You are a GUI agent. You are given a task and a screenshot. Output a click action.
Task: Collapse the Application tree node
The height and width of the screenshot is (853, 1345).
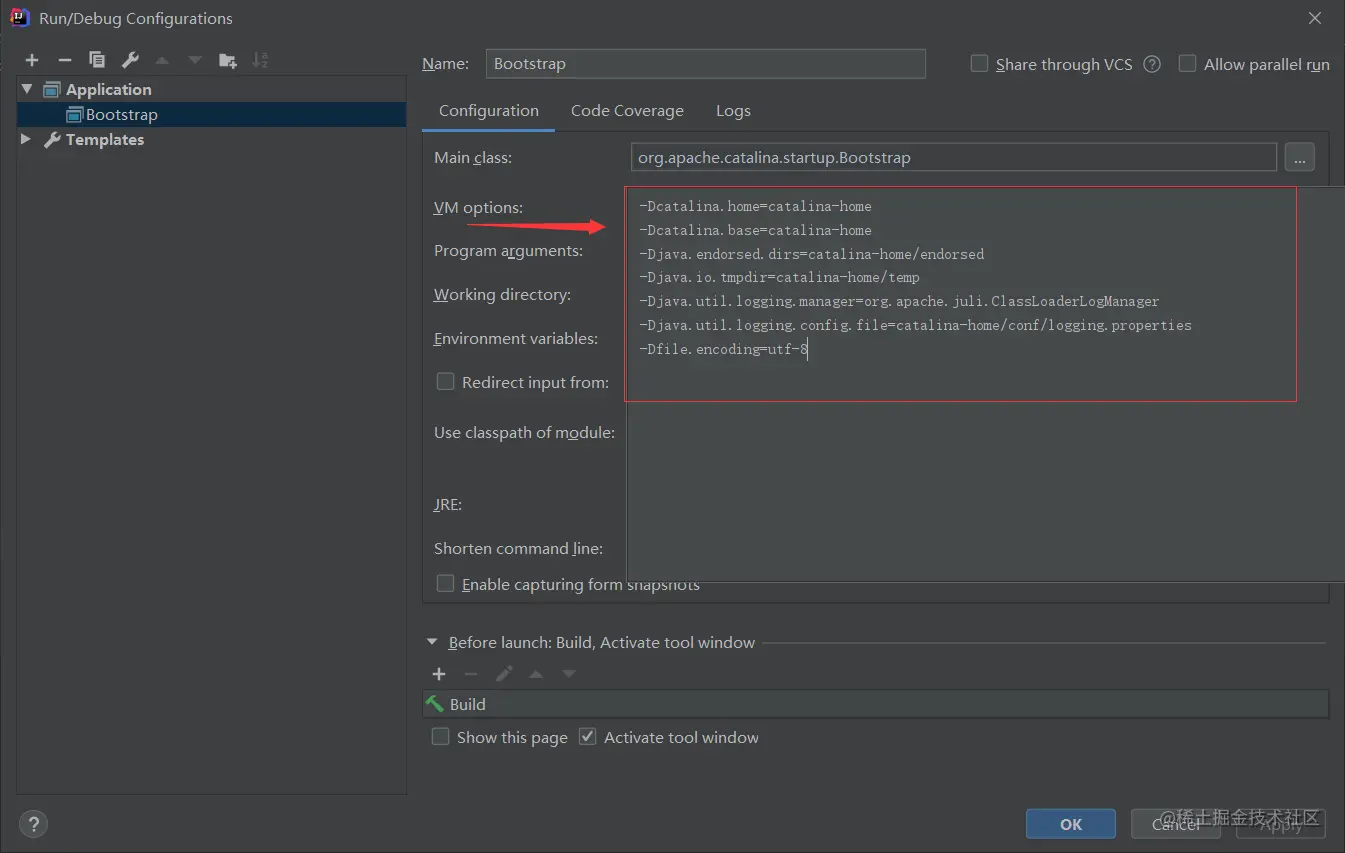coord(27,89)
